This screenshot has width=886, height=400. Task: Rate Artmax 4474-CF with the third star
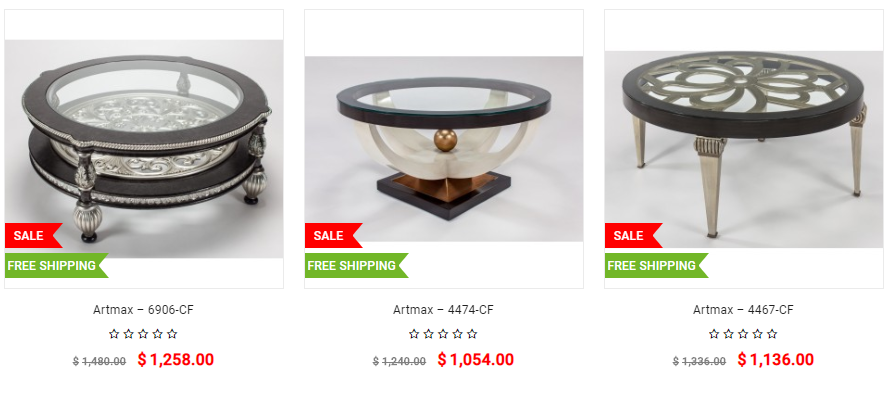[443, 334]
